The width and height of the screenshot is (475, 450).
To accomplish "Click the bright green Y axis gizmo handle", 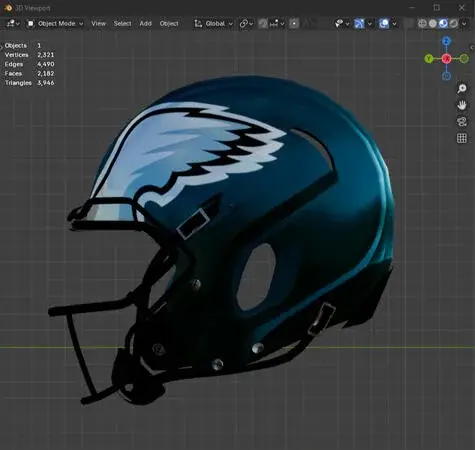I will pos(429,59).
